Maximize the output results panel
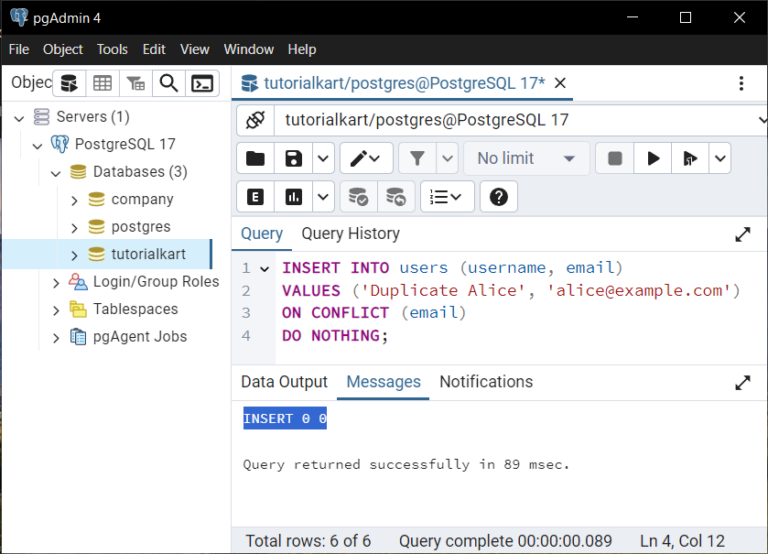Image resolution: width=768 pixels, height=554 pixels. [x=743, y=383]
